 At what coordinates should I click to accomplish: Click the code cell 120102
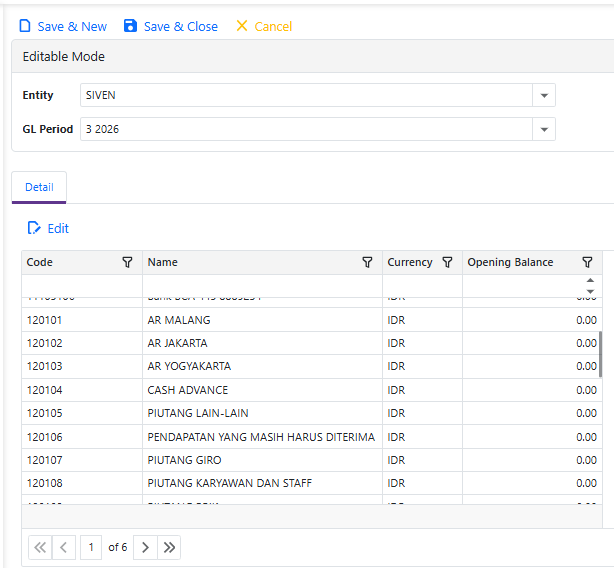(x=82, y=343)
